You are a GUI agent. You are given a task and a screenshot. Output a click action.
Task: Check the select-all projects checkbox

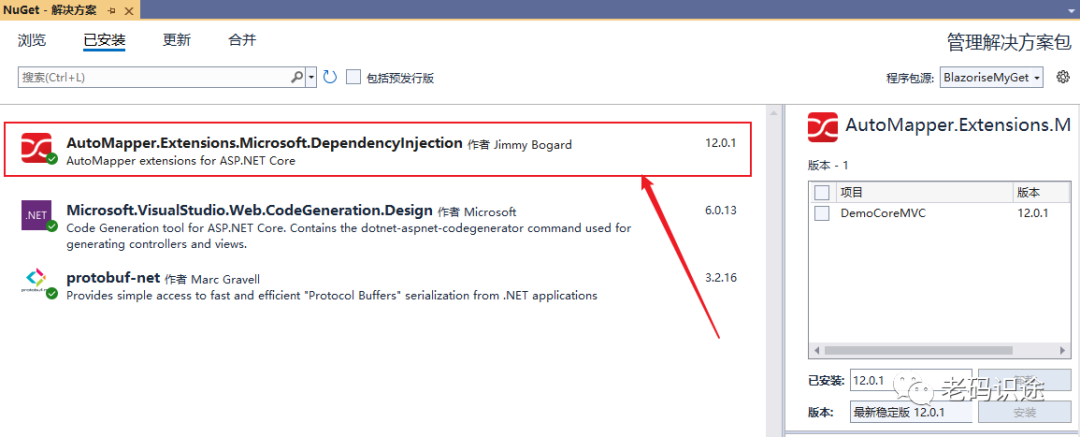[x=821, y=192]
